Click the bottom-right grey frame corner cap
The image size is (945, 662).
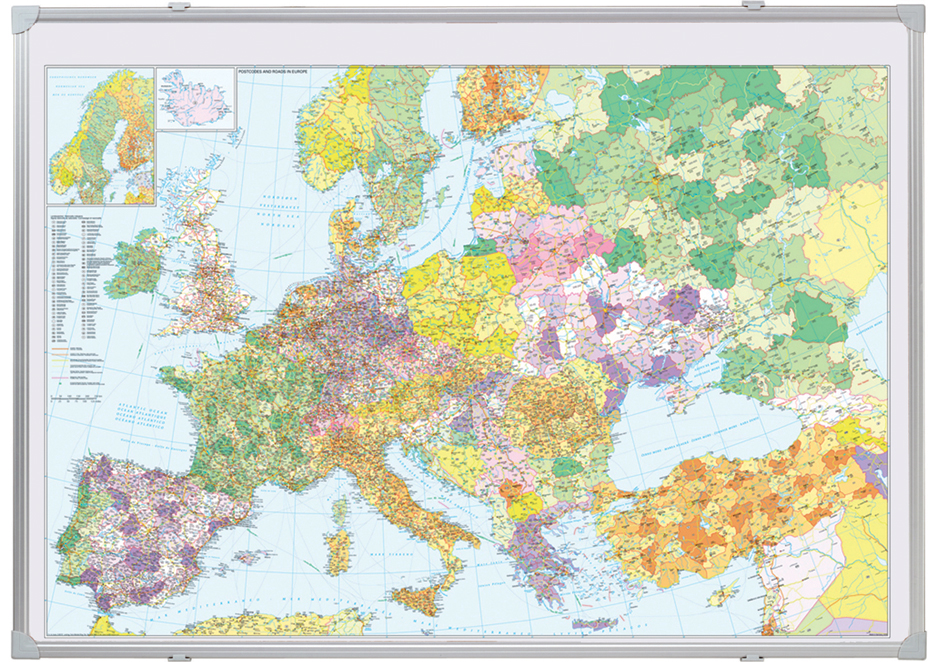[x=912, y=642]
